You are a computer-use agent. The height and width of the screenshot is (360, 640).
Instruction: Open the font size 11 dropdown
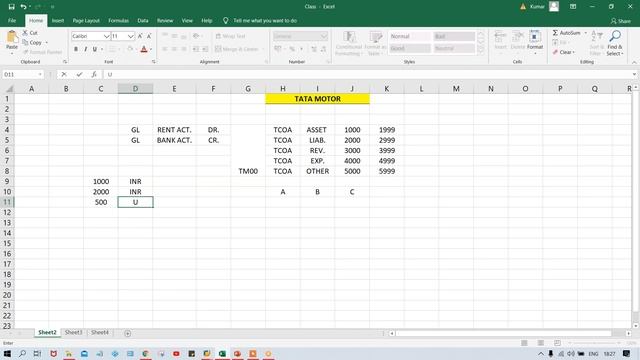point(131,36)
